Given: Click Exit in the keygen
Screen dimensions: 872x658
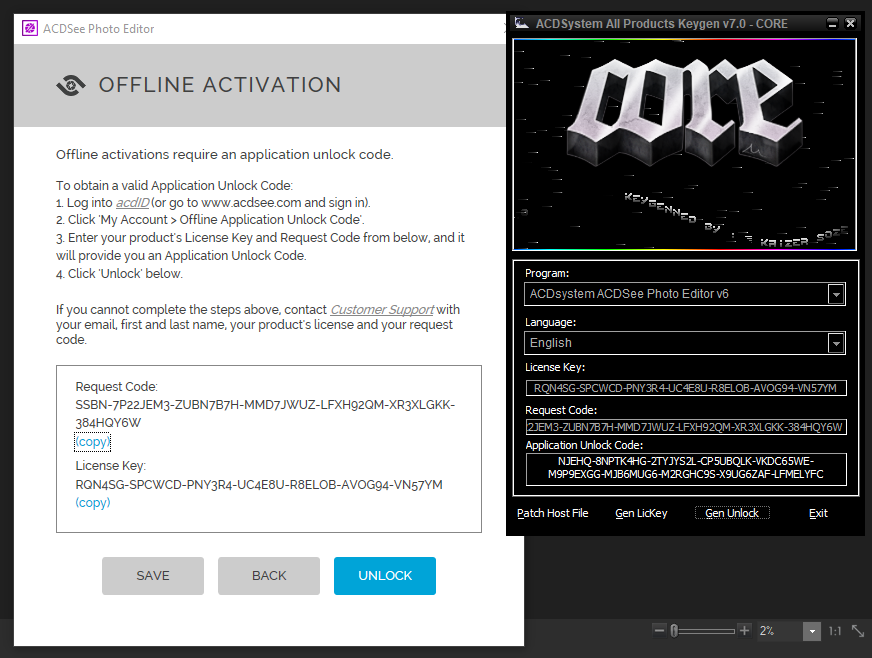Looking at the screenshot, I should (x=818, y=513).
